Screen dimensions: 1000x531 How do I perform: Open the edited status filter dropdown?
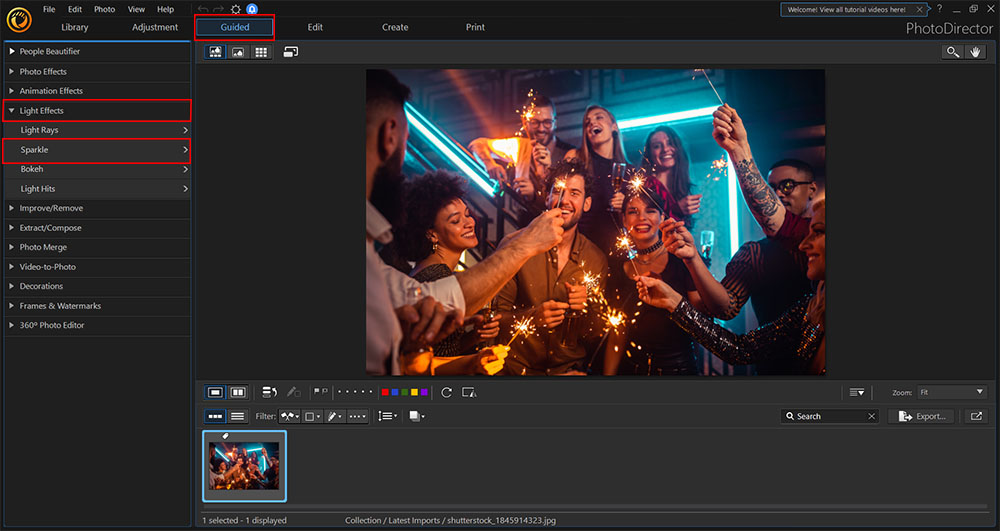334,416
